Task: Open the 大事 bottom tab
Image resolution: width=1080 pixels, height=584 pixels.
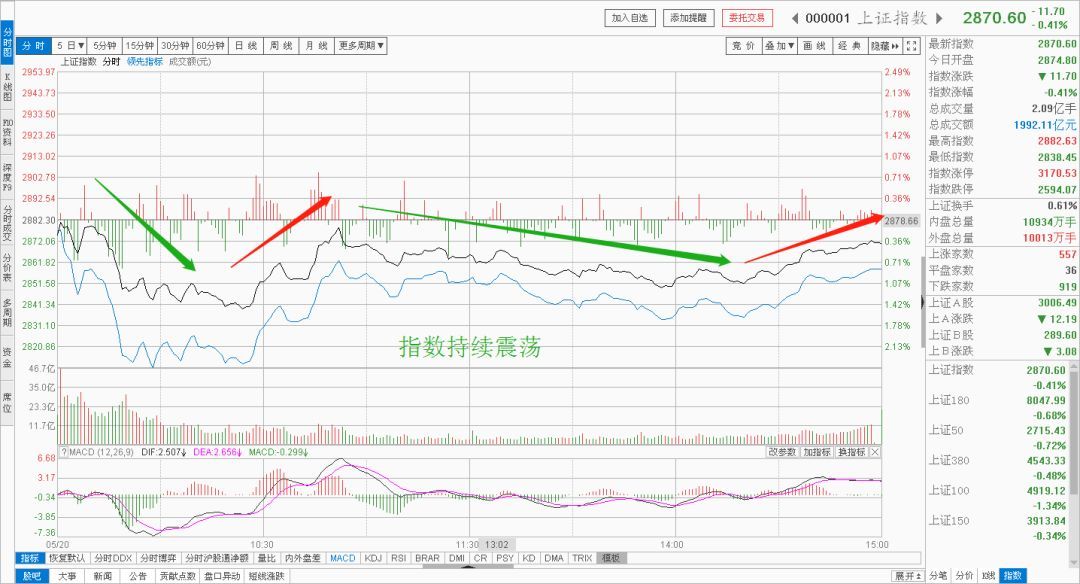Action: click(x=67, y=576)
